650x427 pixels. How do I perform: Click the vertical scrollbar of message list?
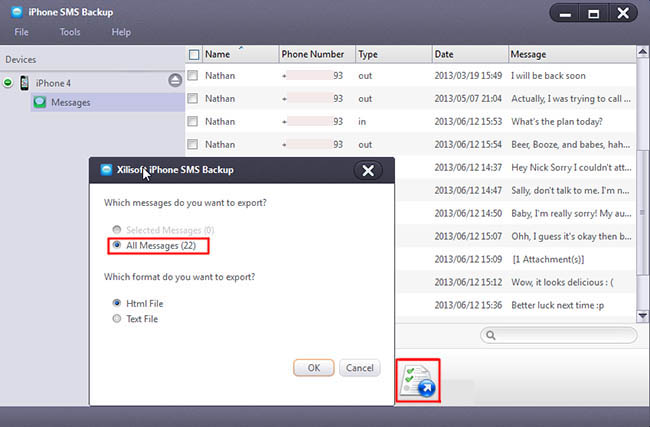[643, 180]
